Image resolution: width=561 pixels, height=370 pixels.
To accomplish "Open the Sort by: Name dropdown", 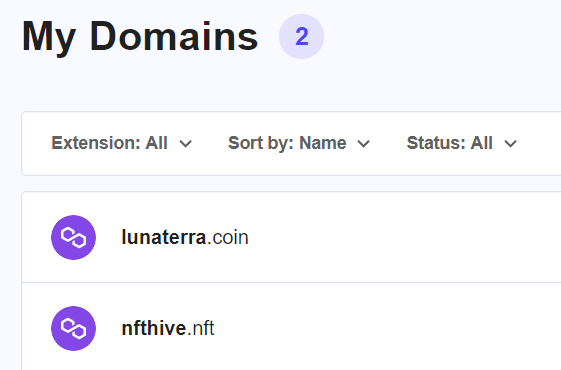I will coord(299,143).
